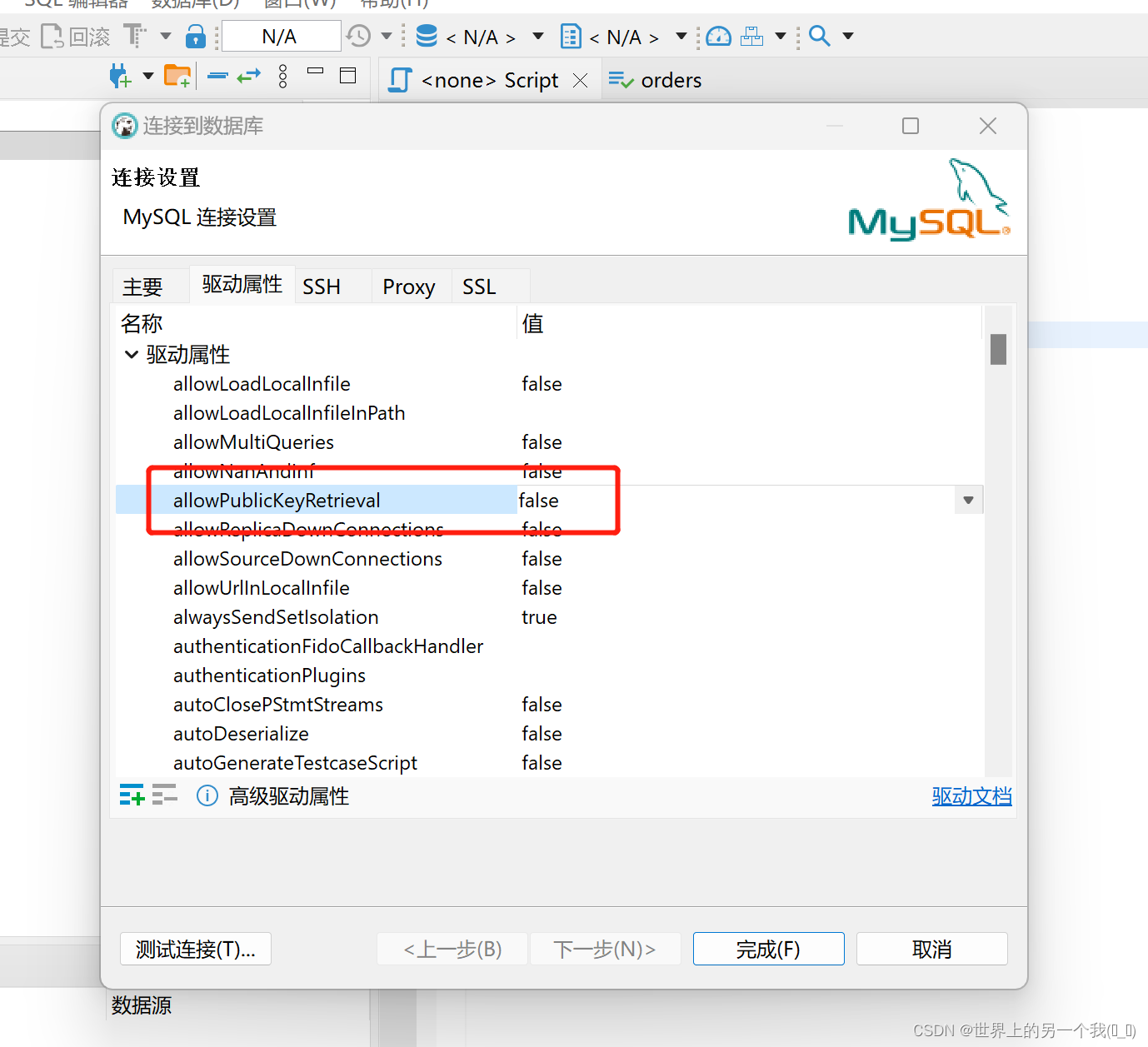Image resolution: width=1148 pixels, height=1047 pixels.
Task: Open the allowPublicKeyRetrieval value dropdown
Action: [x=967, y=500]
